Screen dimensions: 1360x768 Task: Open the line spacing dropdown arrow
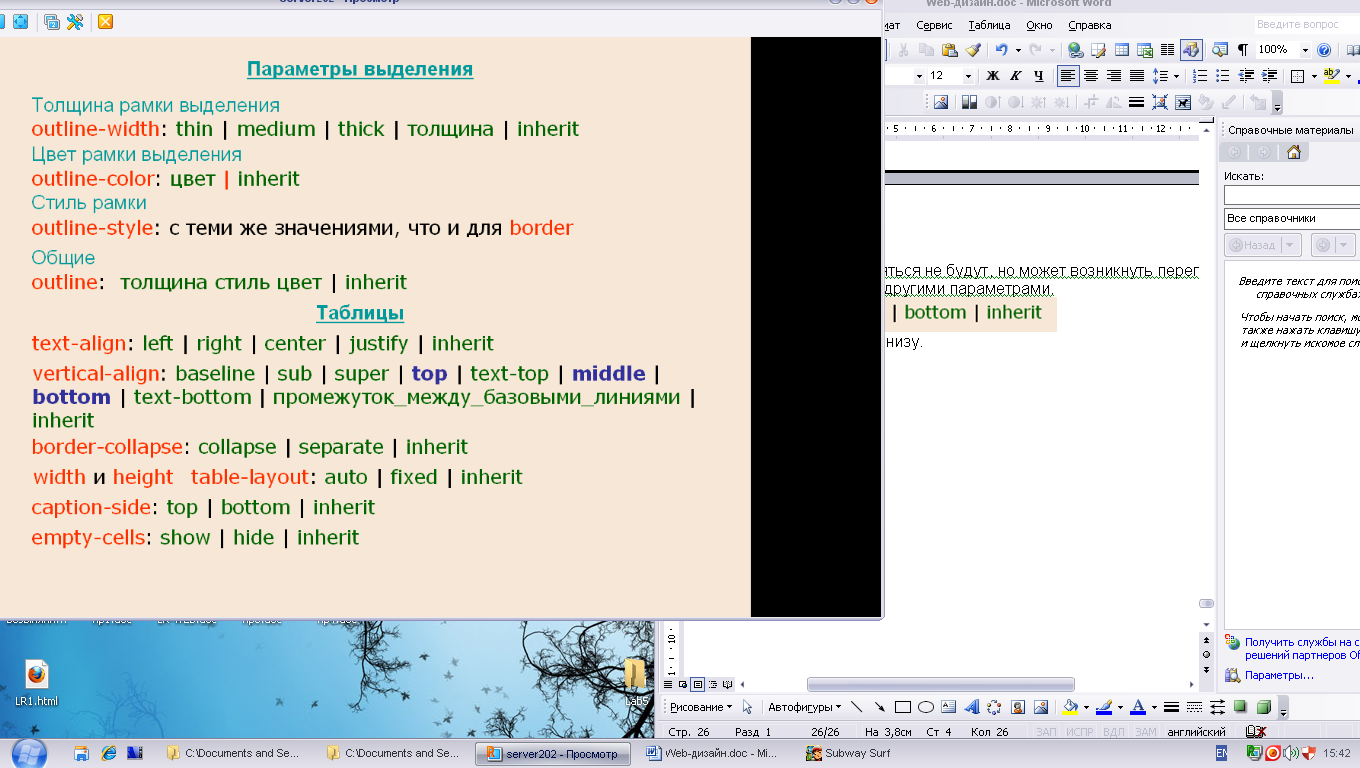1176,76
